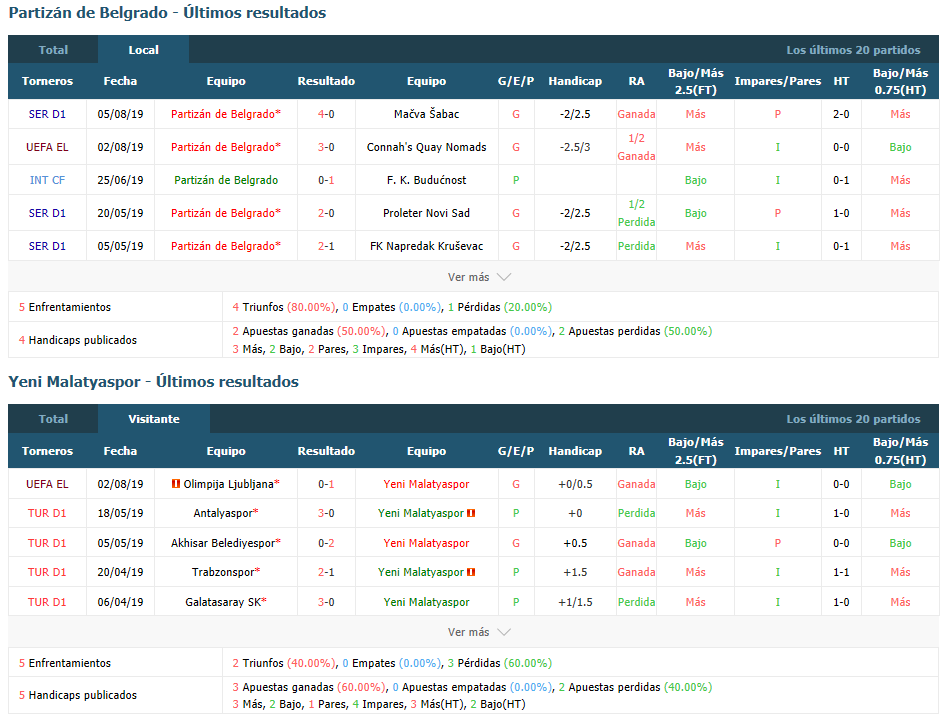Switch to Total tab in Yeni Malatyaspor section

pos(53,419)
